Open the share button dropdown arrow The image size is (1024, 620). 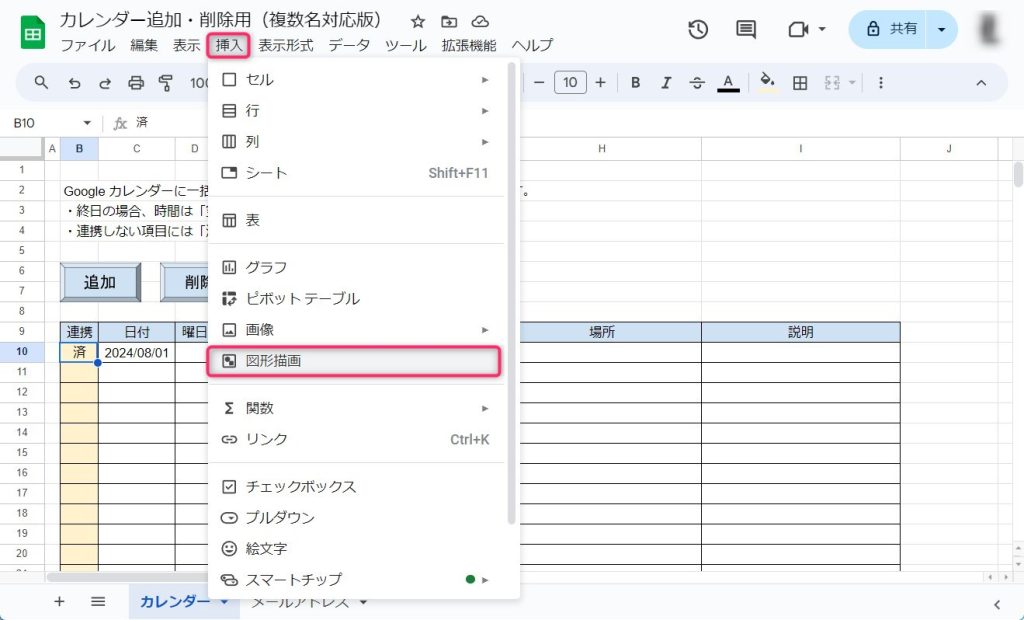941,29
